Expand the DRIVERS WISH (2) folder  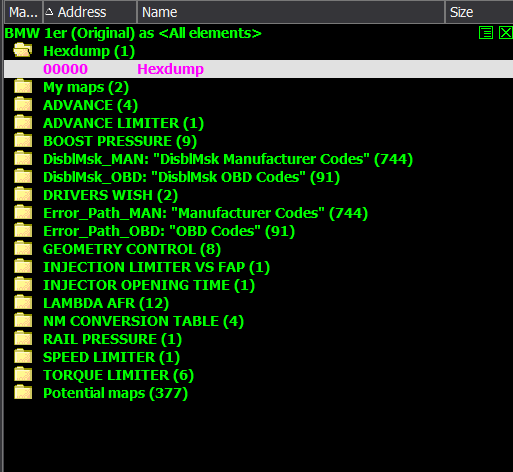pyautogui.click(x=110, y=195)
